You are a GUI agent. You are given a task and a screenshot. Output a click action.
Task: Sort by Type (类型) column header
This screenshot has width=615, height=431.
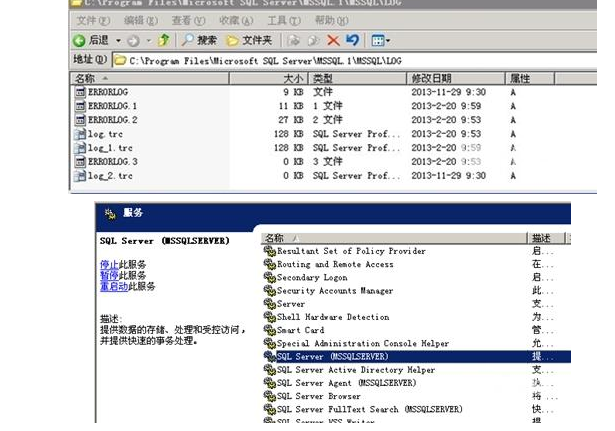click(x=357, y=78)
